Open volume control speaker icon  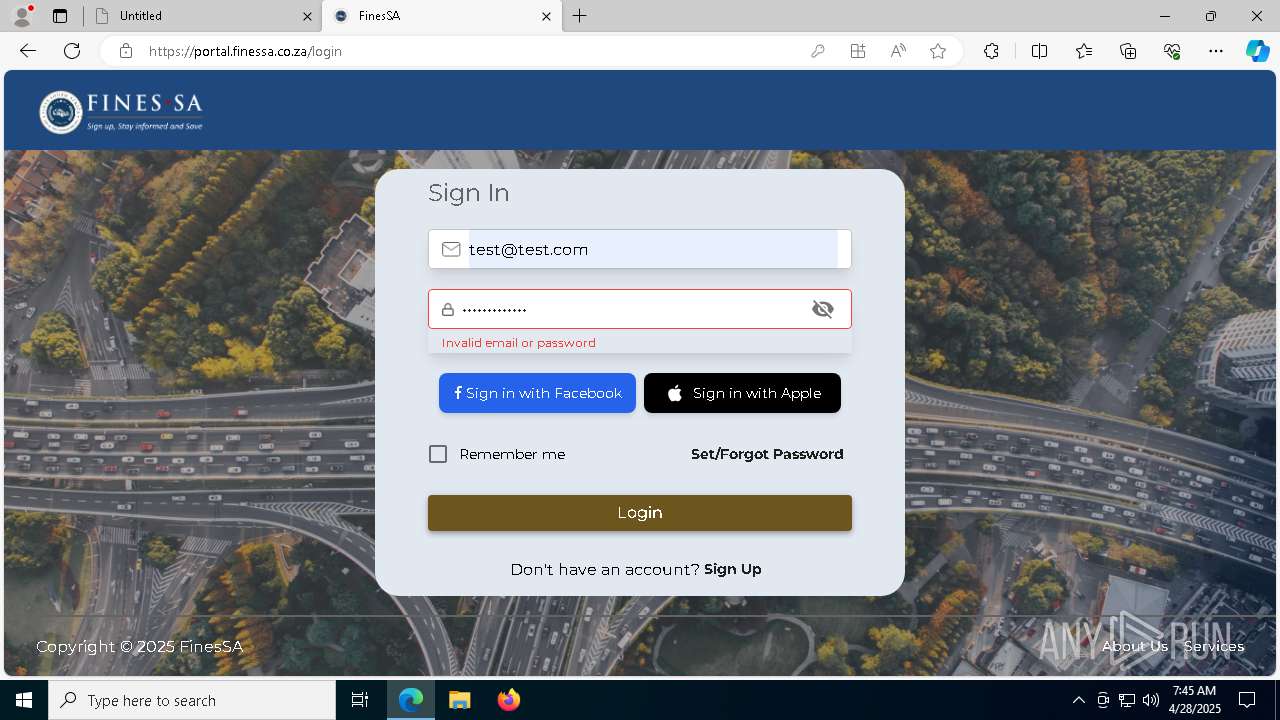pos(1151,700)
